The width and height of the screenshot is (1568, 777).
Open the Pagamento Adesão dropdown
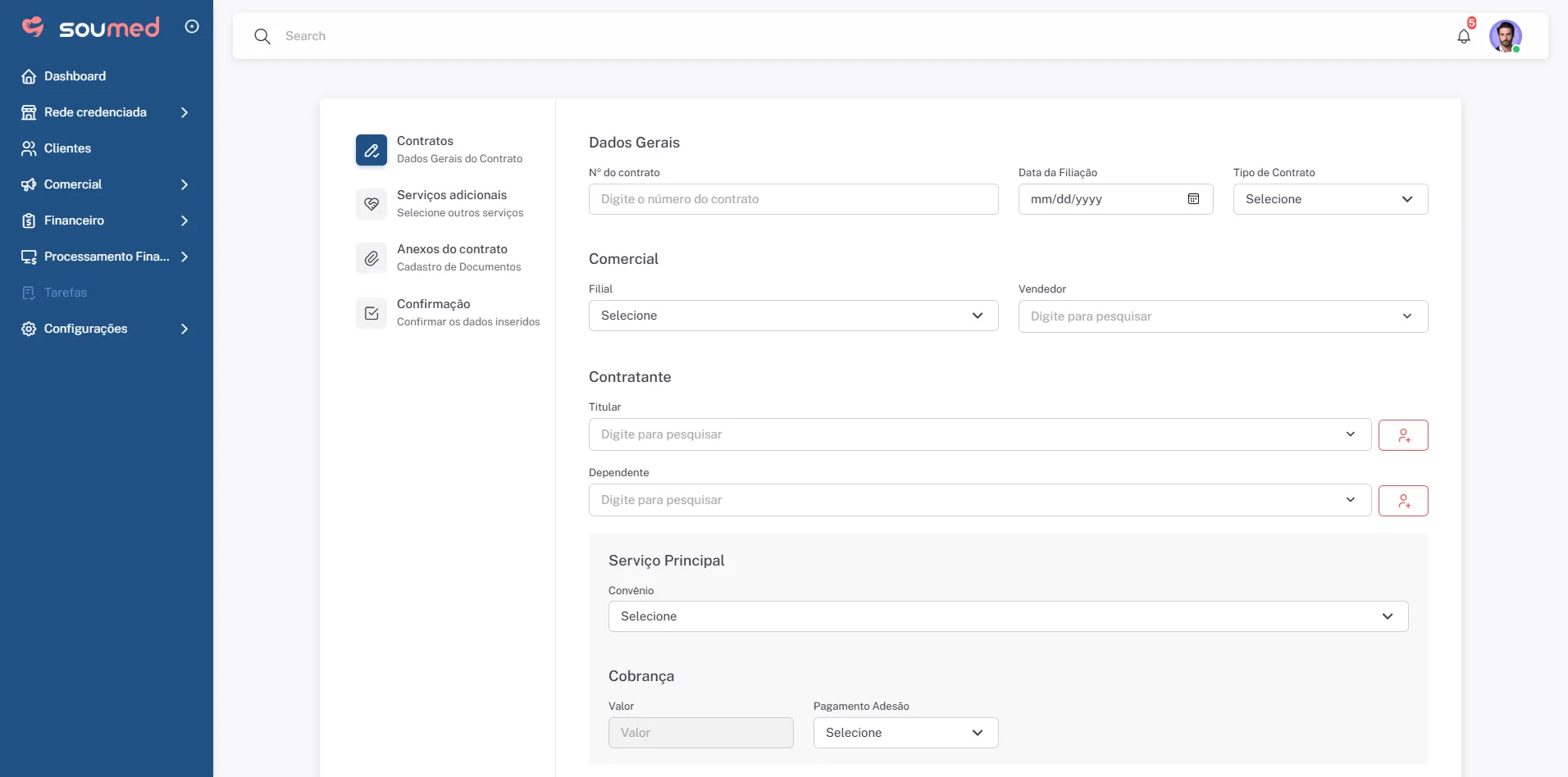[905, 733]
